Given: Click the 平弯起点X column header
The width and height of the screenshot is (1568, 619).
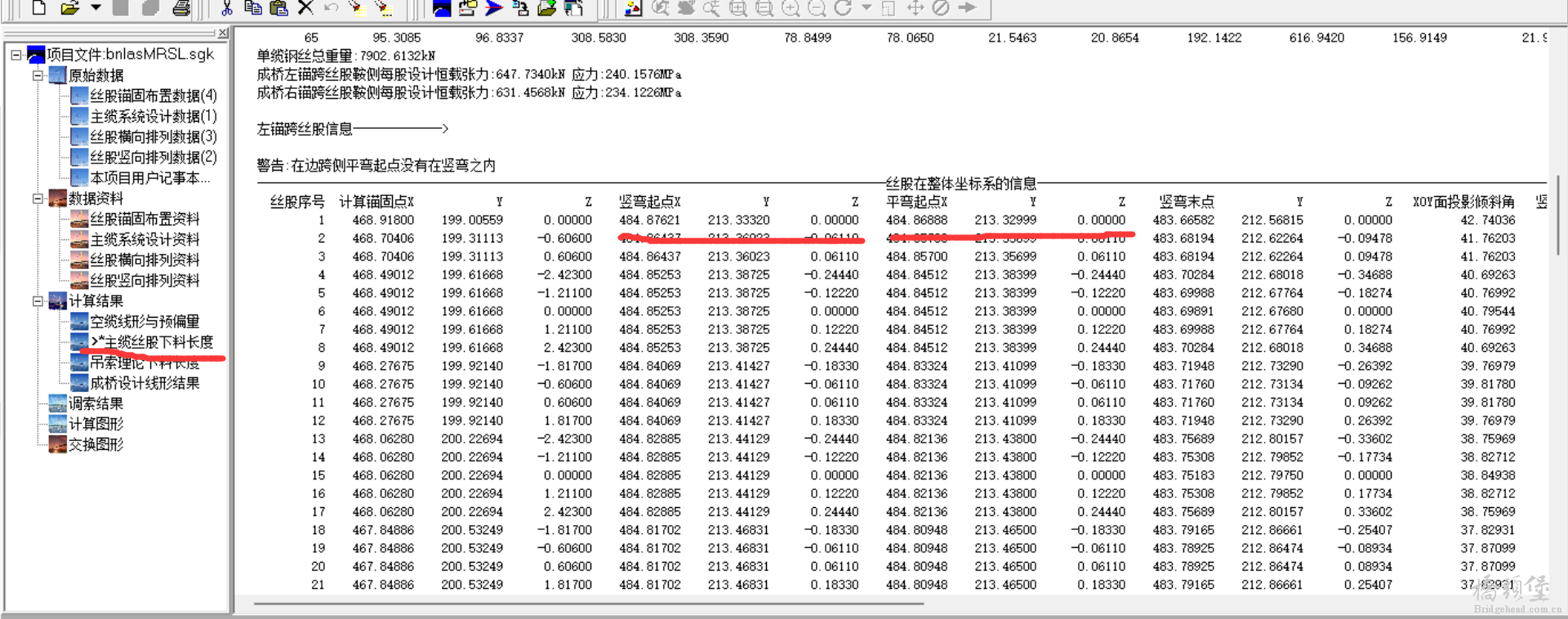Looking at the screenshot, I should click(x=917, y=202).
